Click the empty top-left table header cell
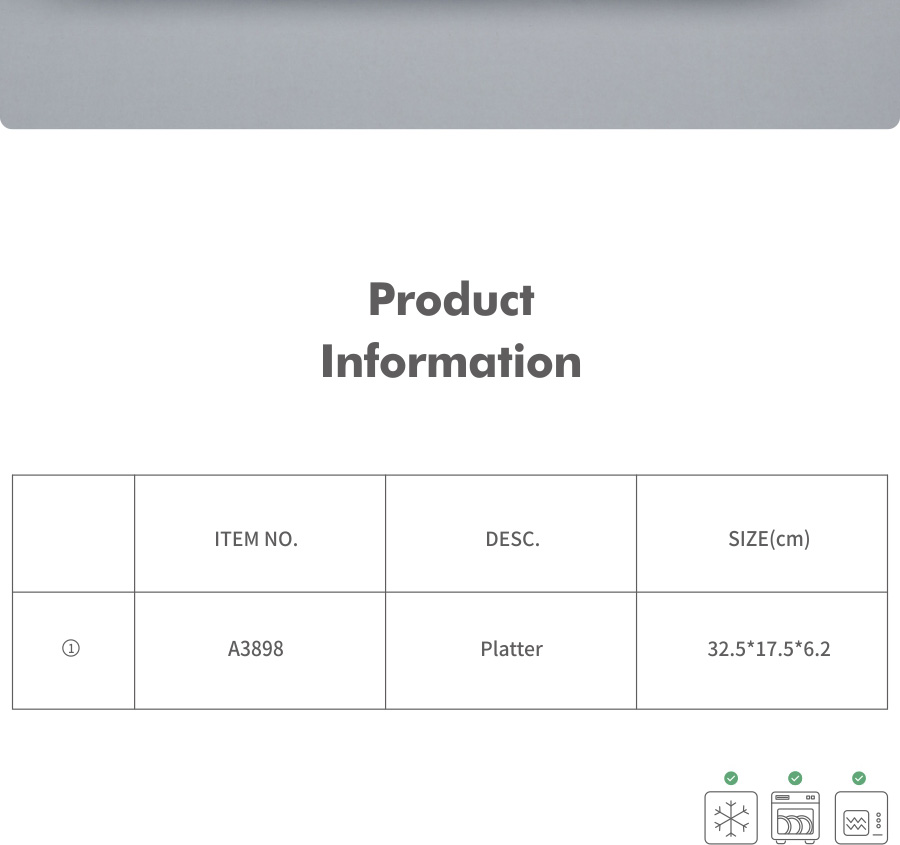The image size is (900, 845). 73,534
